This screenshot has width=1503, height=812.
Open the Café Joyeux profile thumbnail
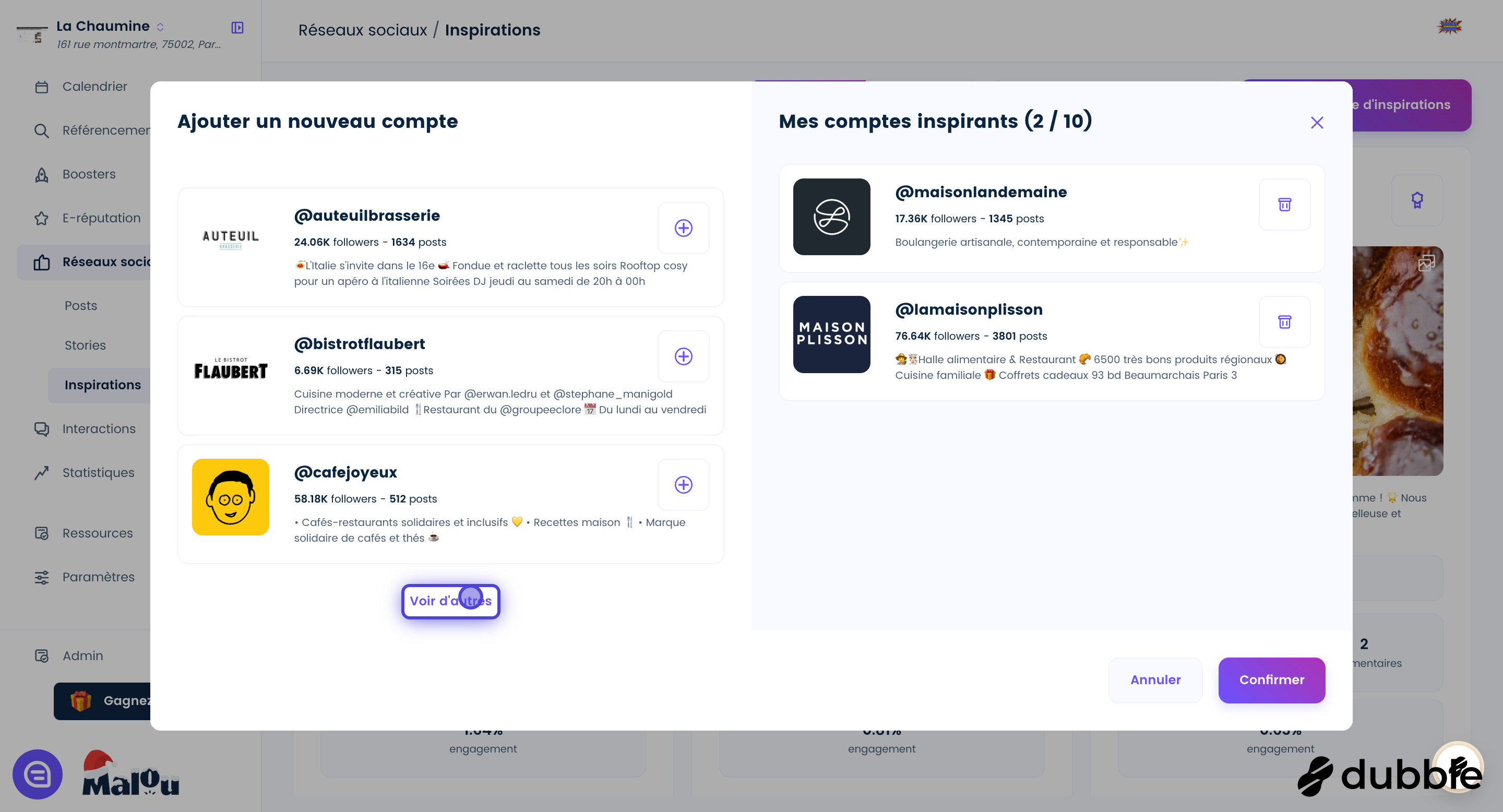tap(231, 497)
